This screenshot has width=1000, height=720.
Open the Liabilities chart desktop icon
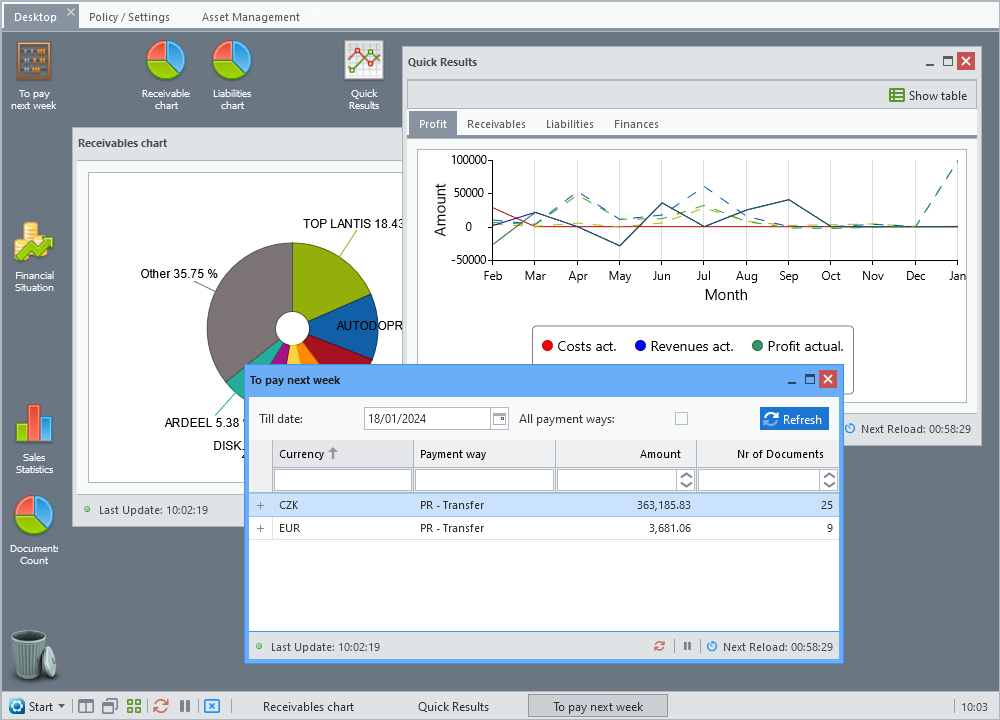pyautogui.click(x=232, y=75)
